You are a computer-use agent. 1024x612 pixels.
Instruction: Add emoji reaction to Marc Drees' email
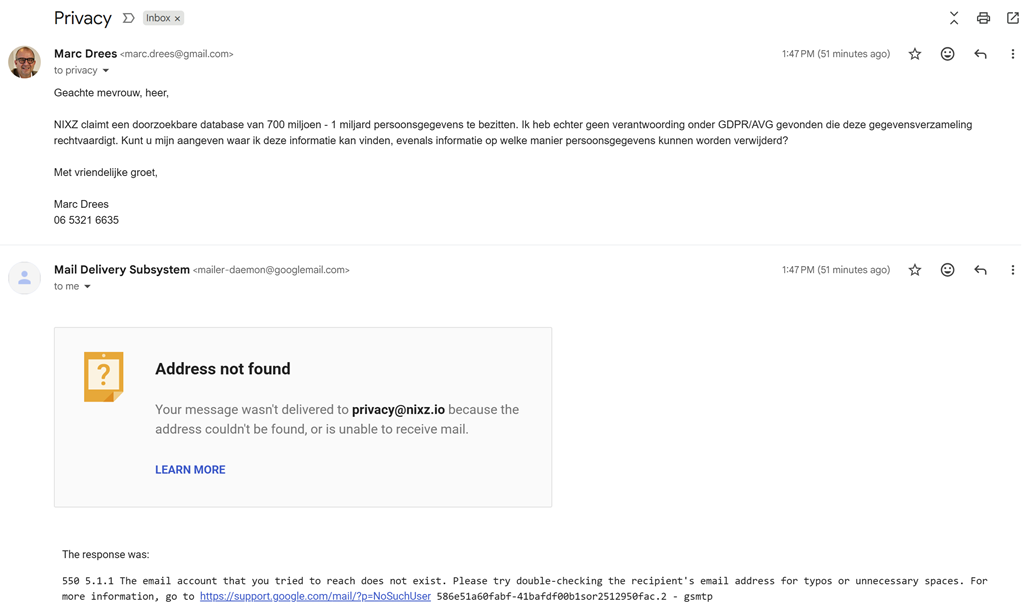point(947,54)
